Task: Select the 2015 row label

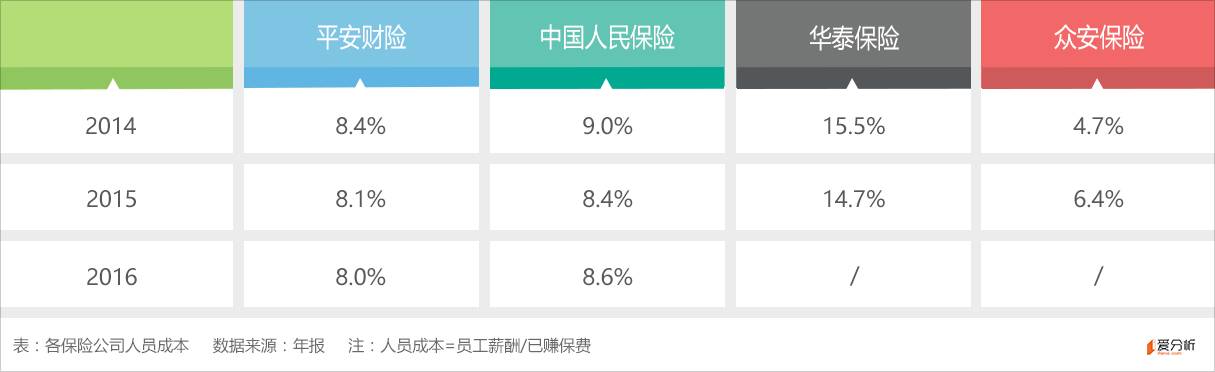Action: click(x=110, y=199)
